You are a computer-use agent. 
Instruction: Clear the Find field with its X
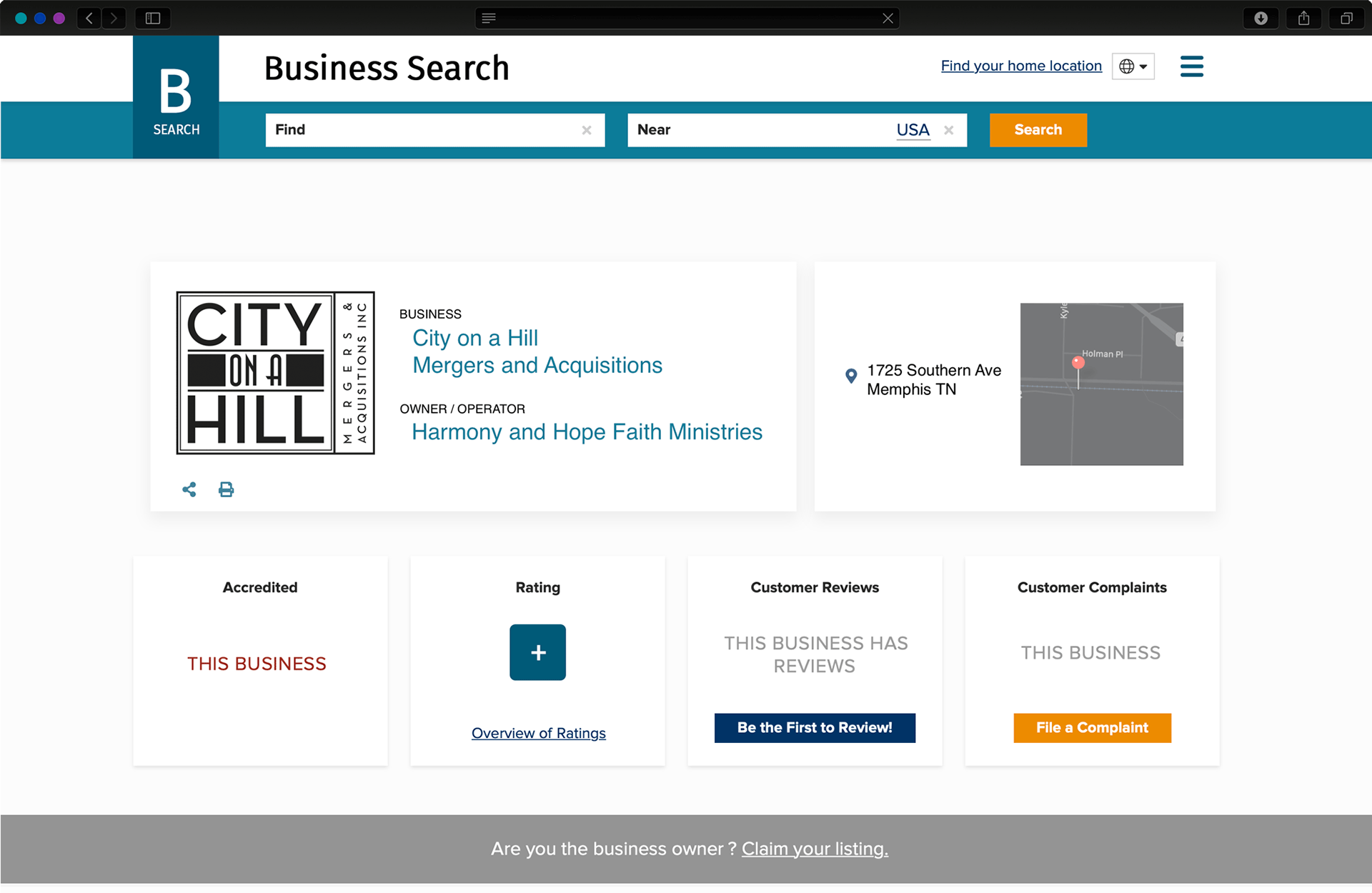click(587, 130)
